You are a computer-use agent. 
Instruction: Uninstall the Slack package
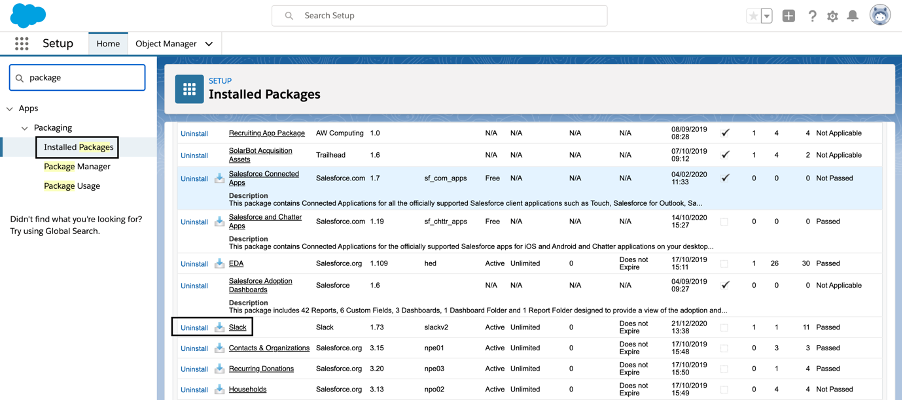pos(194,327)
